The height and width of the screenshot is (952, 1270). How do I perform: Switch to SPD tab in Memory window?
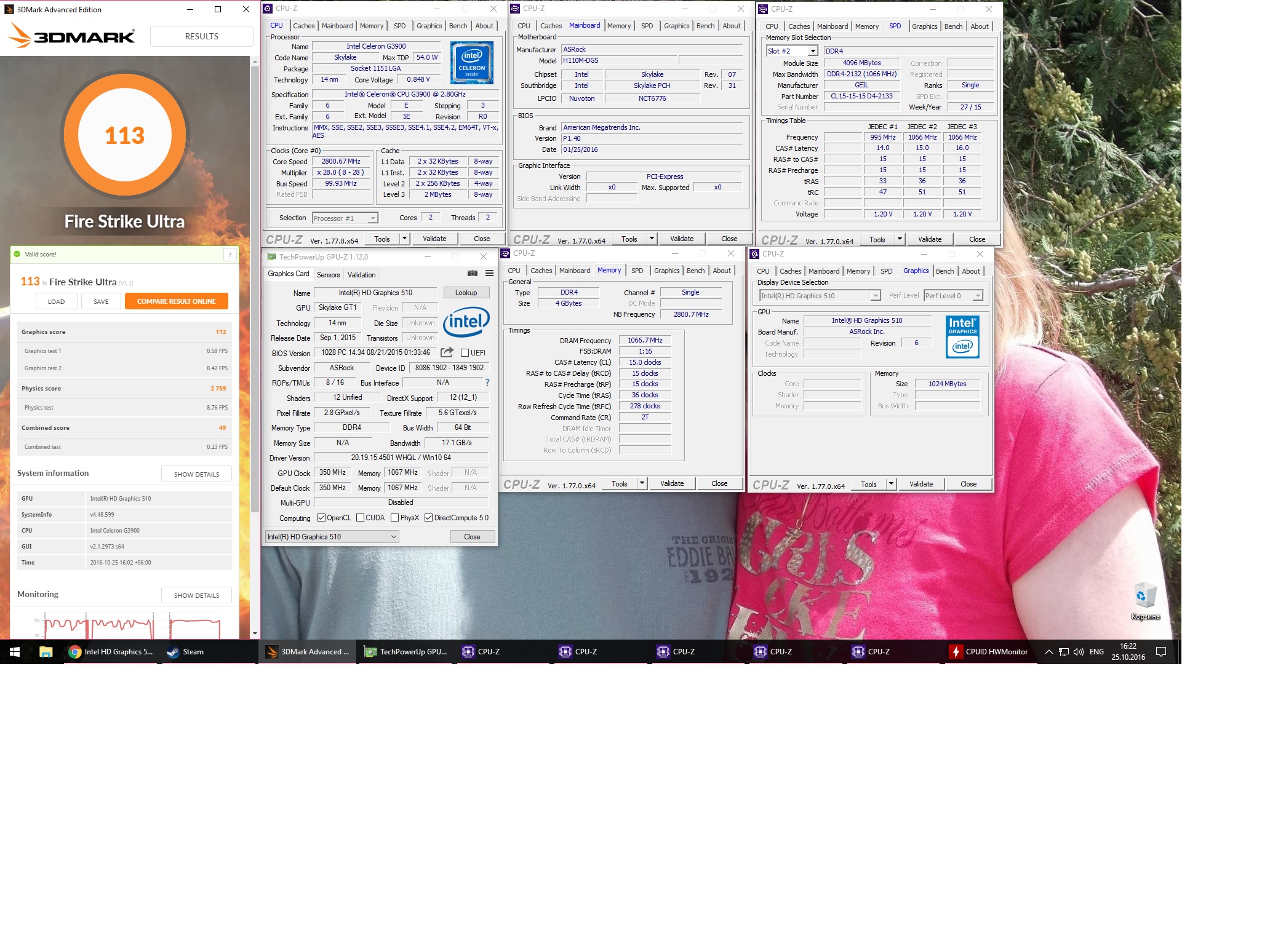(x=637, y=271)
